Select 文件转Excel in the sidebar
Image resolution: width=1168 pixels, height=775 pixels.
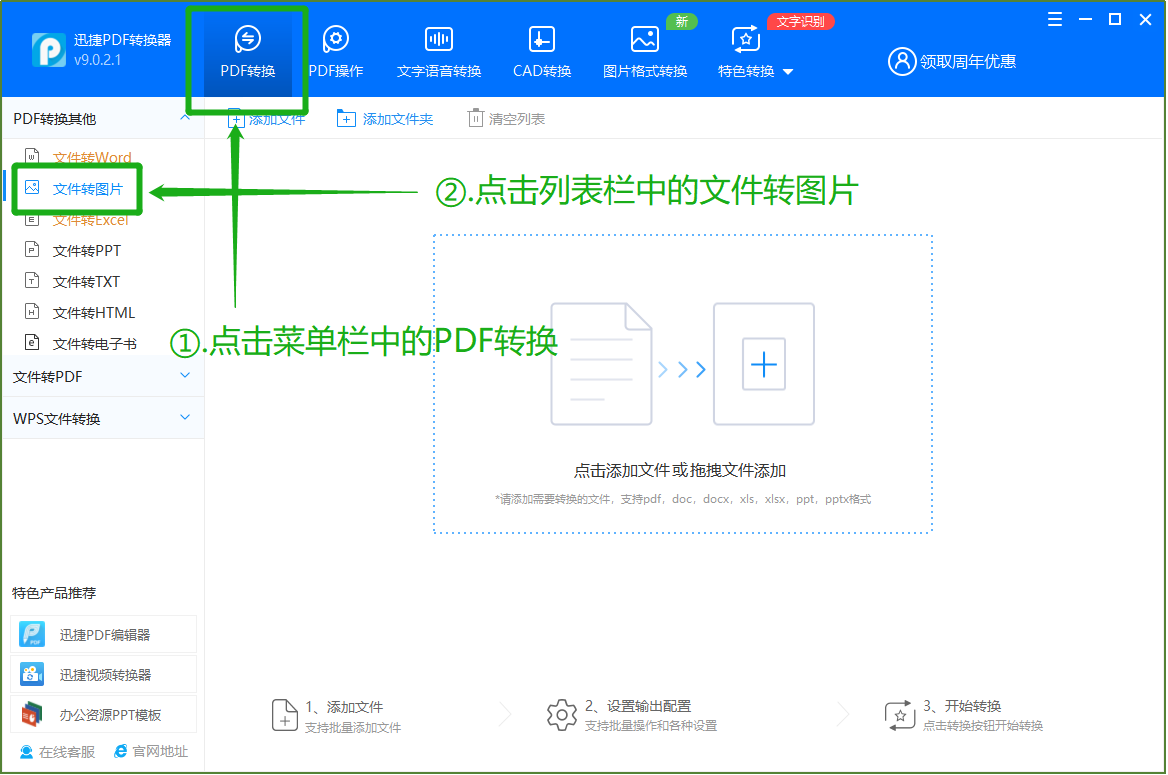90,220
